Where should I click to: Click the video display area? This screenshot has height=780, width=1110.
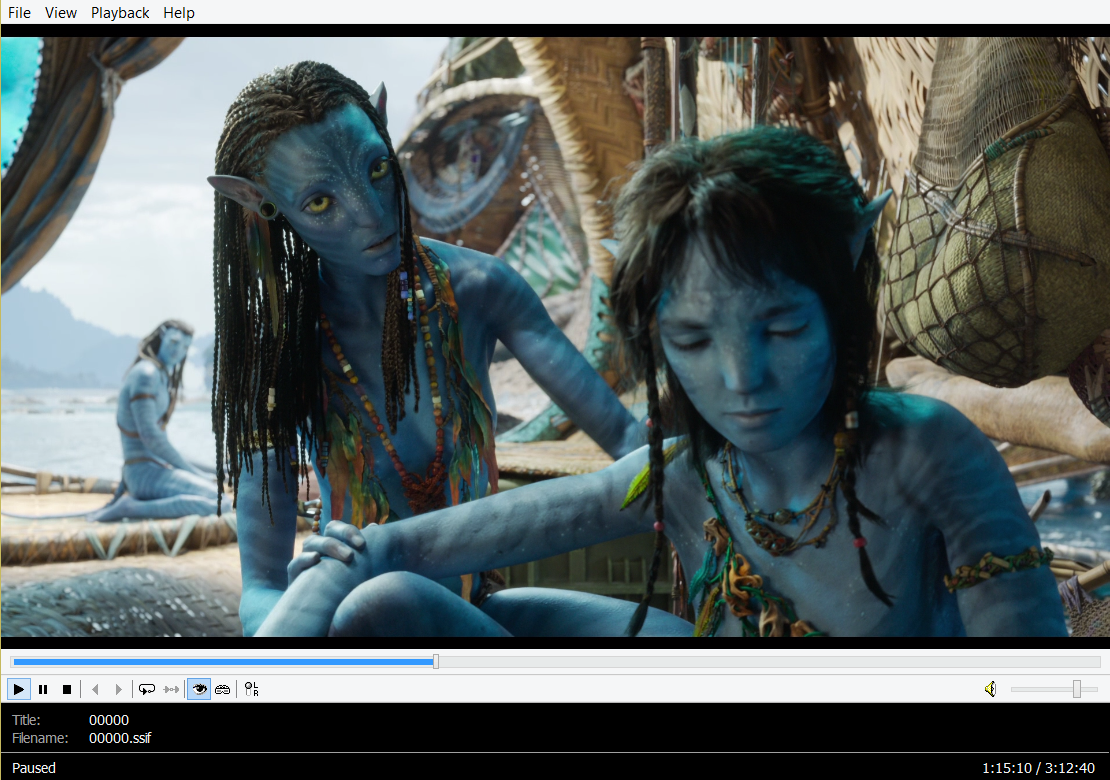click(x=555, y=336)
